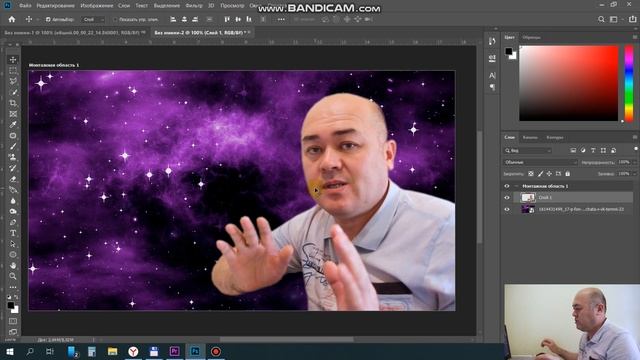This screenshot has height=360, width=640.
Task: Open the Layers panel flyout menu
Action: (x=635, y=137)
